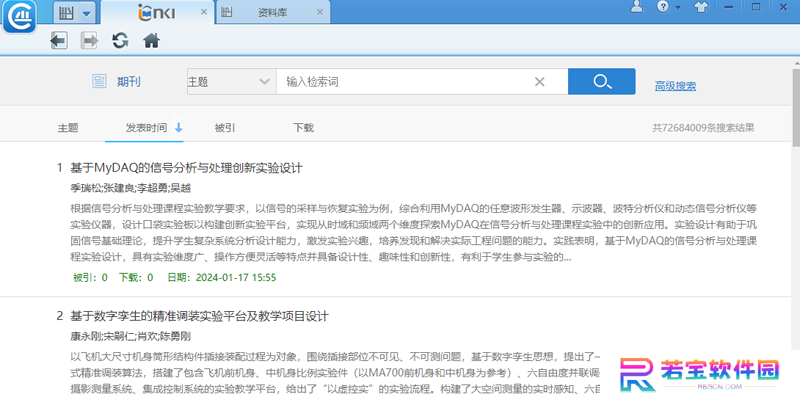800x400 pixels.
Task: Minimize the window
Action: point(729,7)
